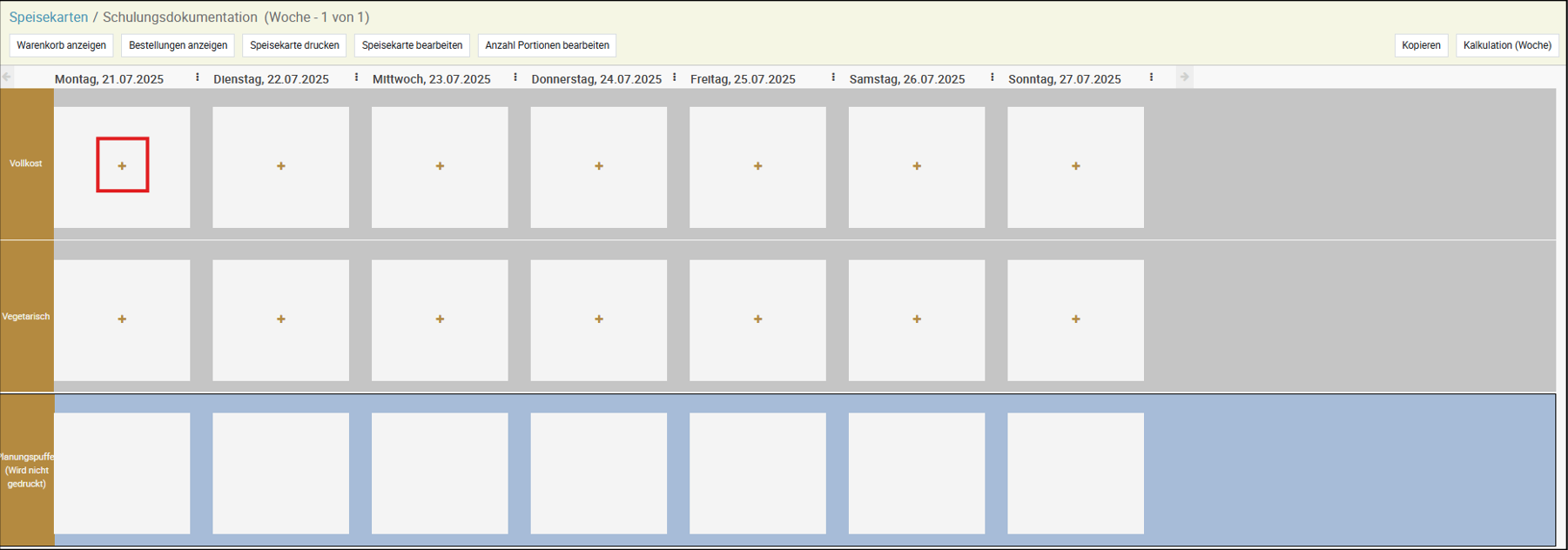1568x550 pixels.
Task: Open options menu for Sonntag, 27.07.2025
Action: tap(1151, 77)
